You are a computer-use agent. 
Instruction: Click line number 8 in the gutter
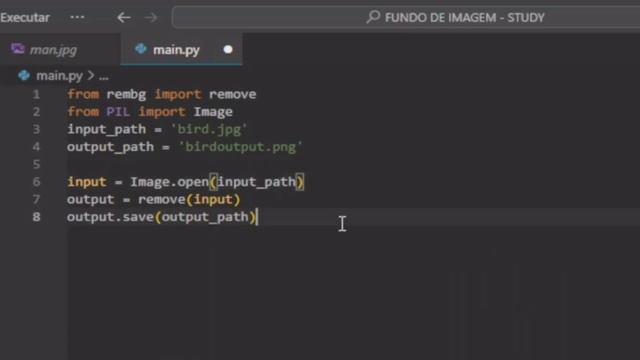click(x=36, y=217)
